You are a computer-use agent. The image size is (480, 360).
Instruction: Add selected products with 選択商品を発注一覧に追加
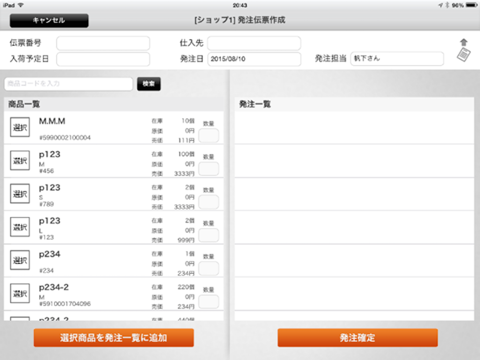coord(114,338)
